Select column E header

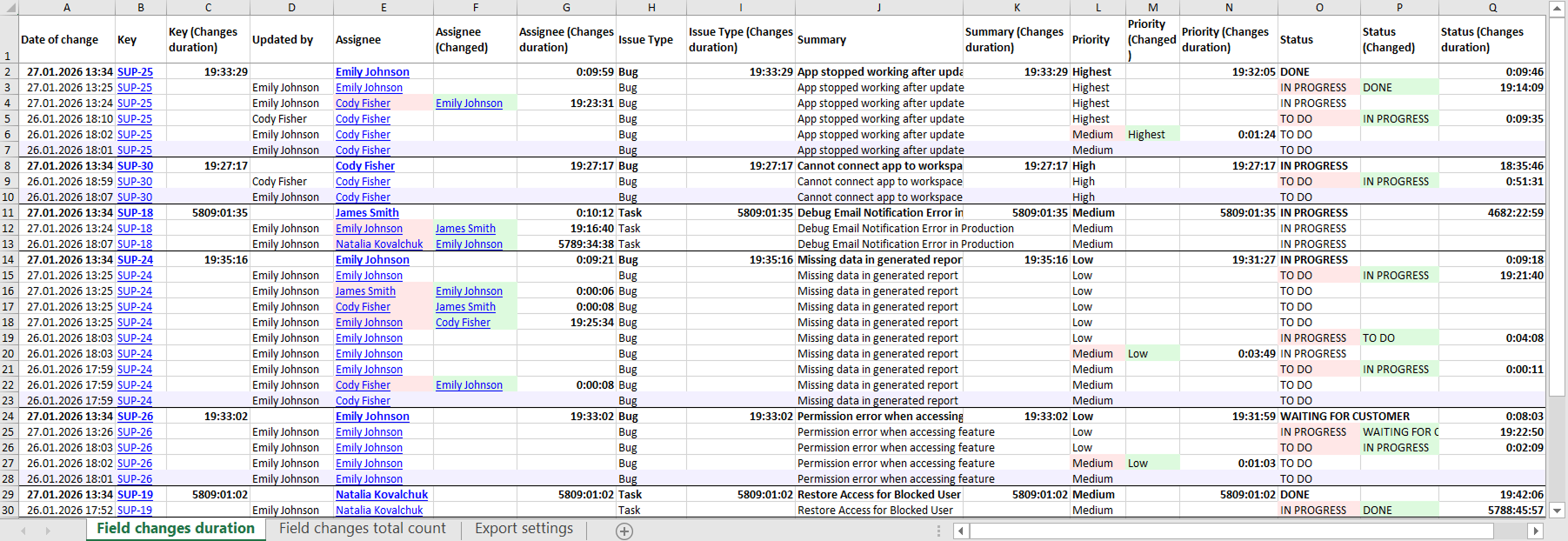click(x=384, y=8)
